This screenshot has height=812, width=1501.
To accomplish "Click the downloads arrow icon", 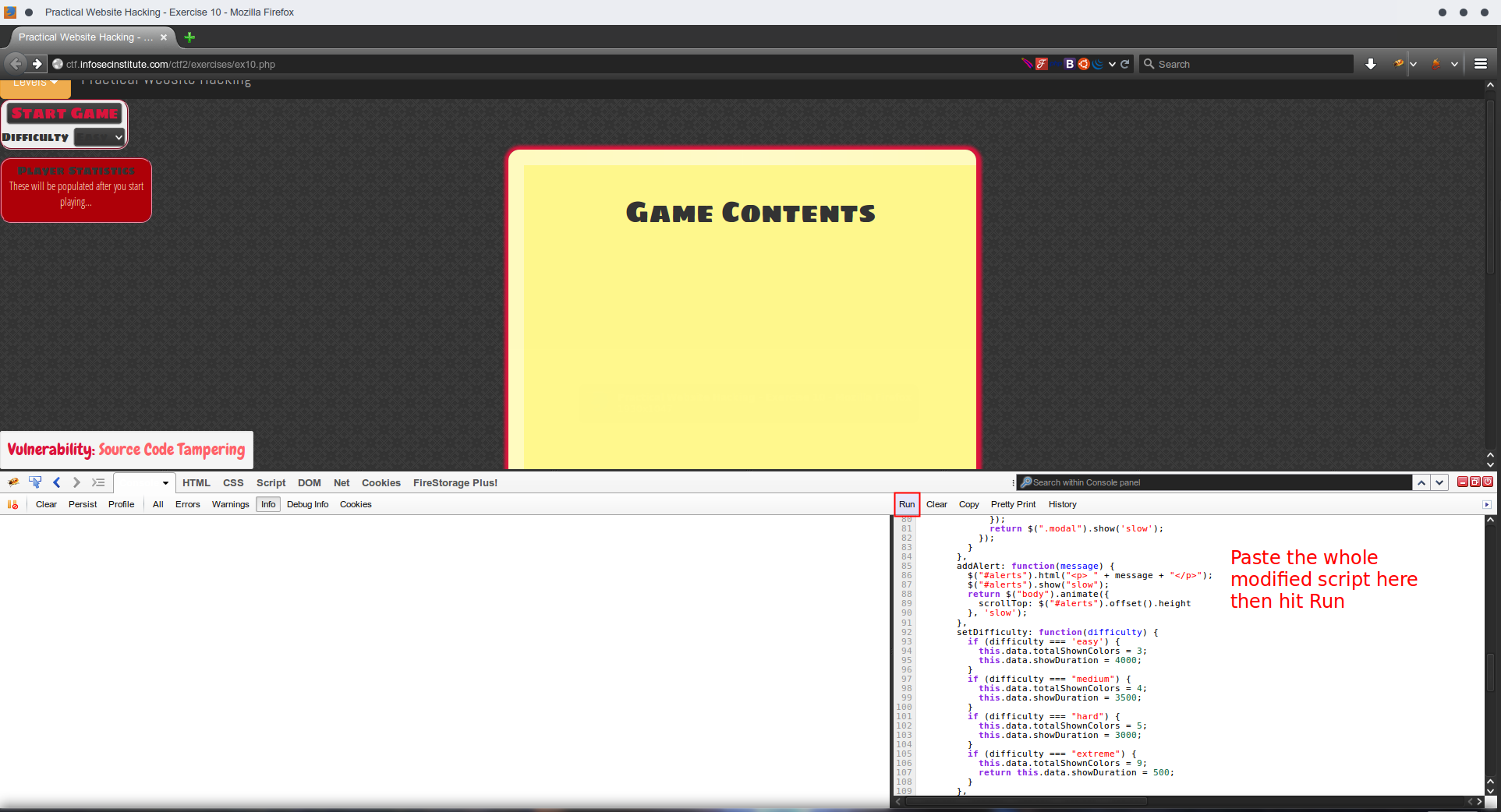I will coord(1370,64).
